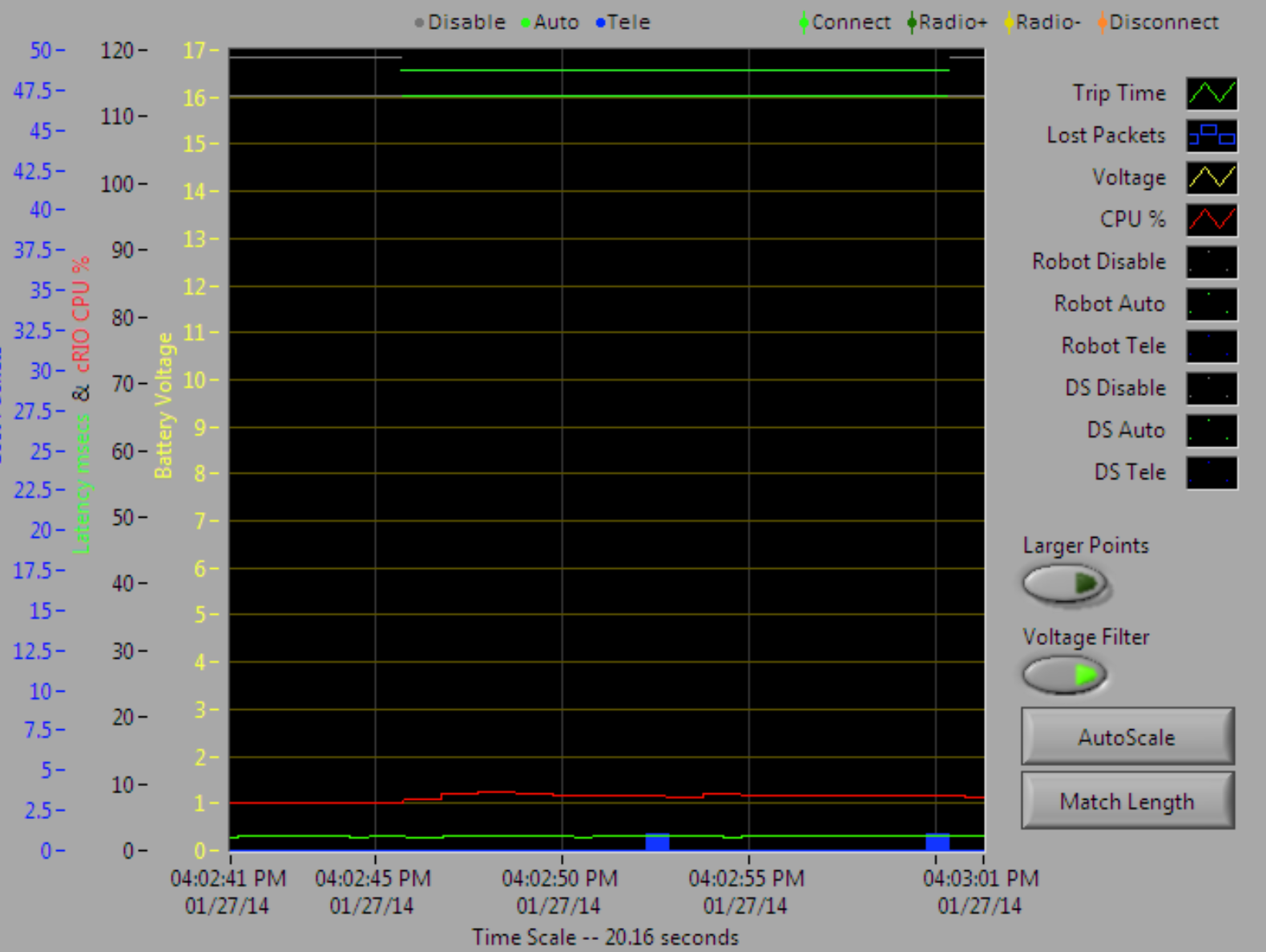Click the Lost Packets plot legend icon
1266x952 pixels.
click(1212, 135)
